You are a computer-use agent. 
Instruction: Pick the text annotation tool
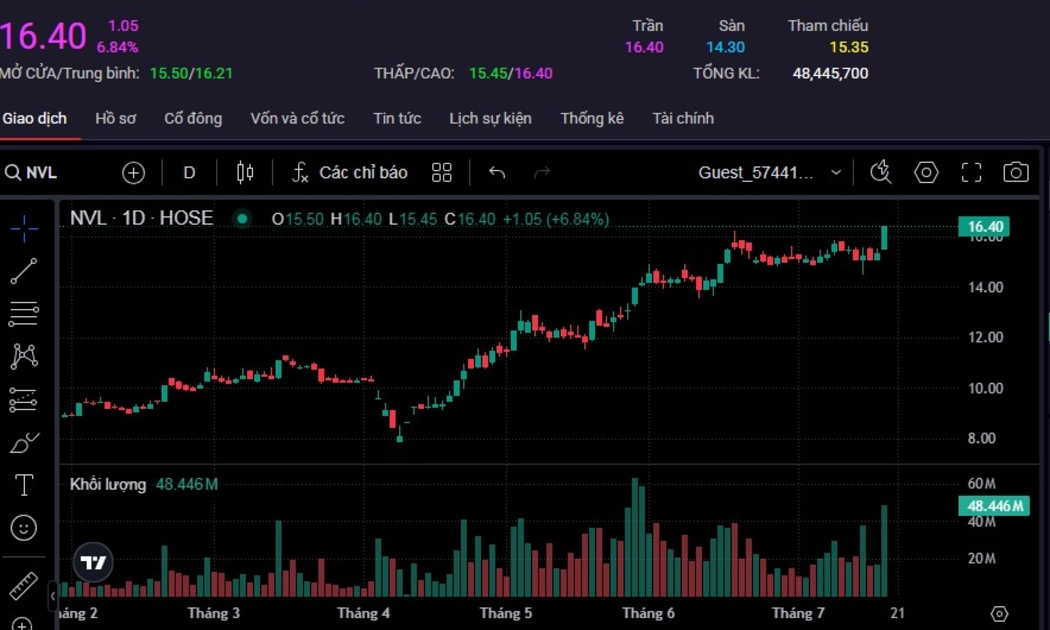click(x=24, y=485)
